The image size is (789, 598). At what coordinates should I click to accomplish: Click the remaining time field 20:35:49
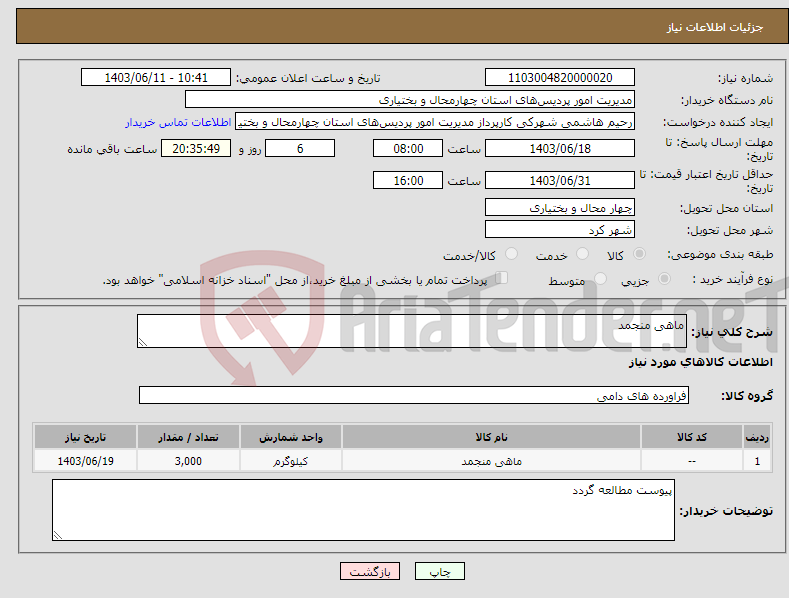pyautogui.click(x=196, y=148)
